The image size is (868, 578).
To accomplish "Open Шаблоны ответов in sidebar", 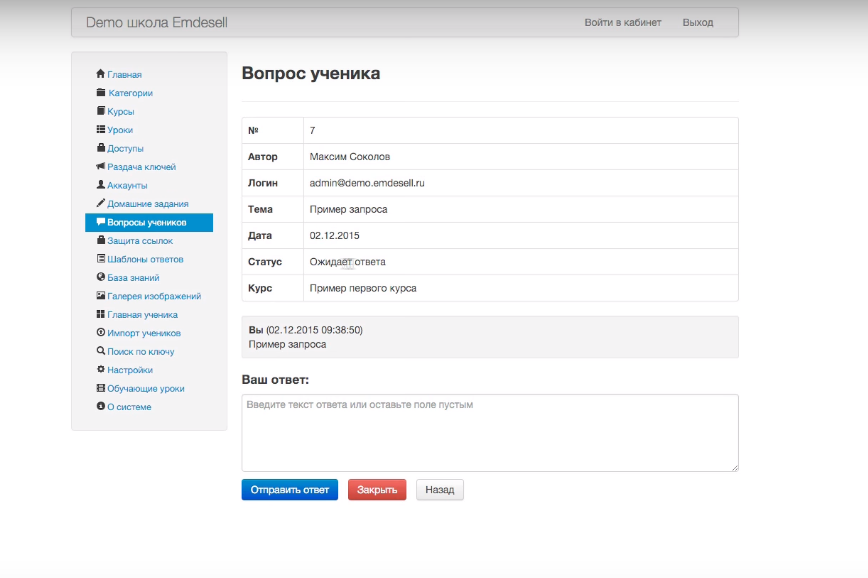I will click(145, 259).
